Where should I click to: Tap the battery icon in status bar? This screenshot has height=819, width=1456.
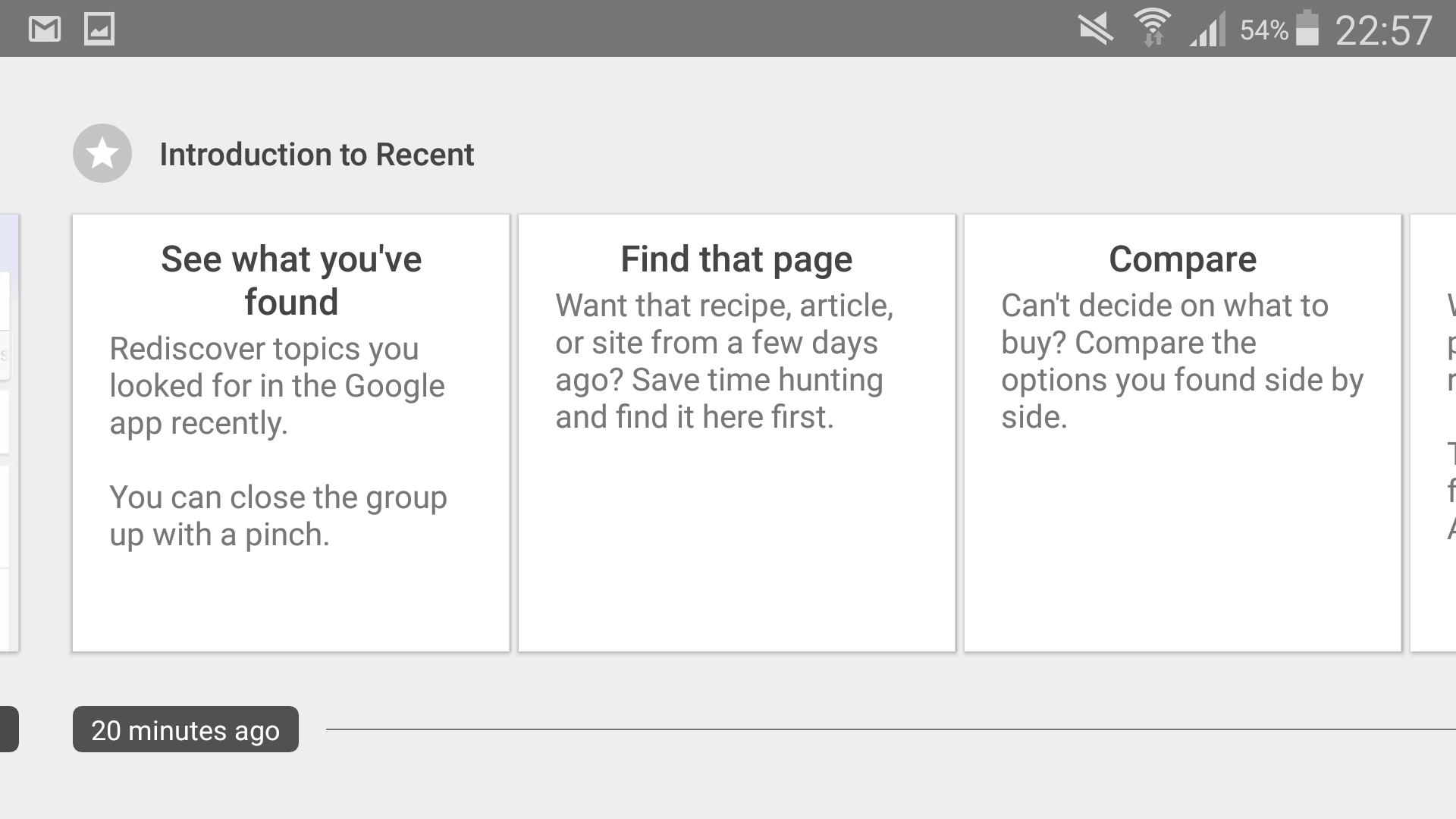point(1307,30)
